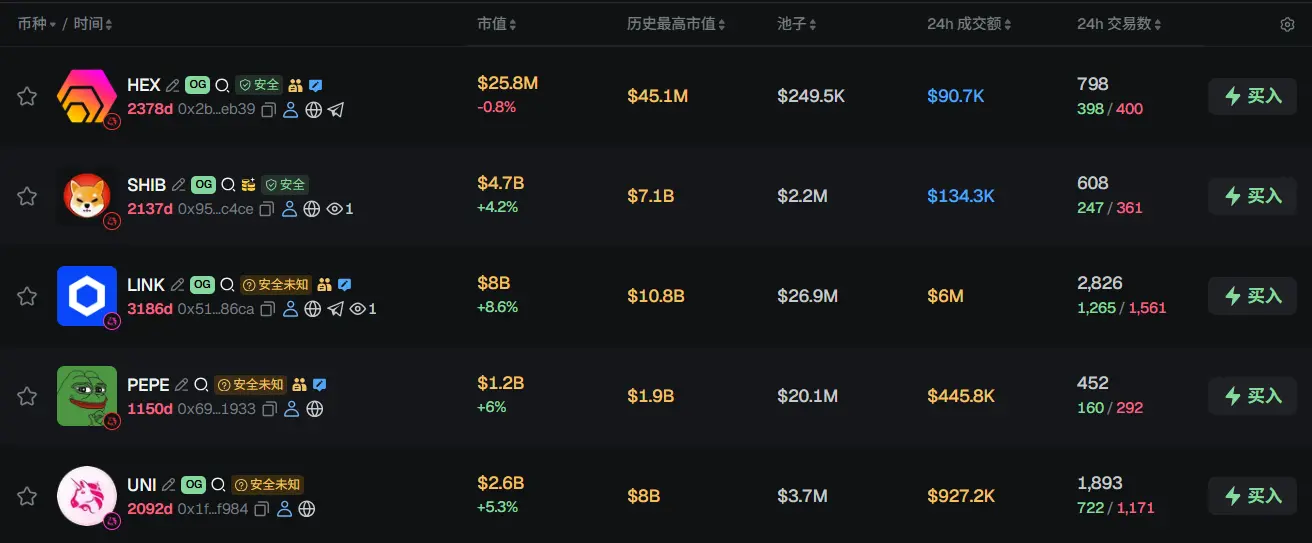Open the table settings gear icon
The height and width of the screenshot is (543, 1312).
1287,24
